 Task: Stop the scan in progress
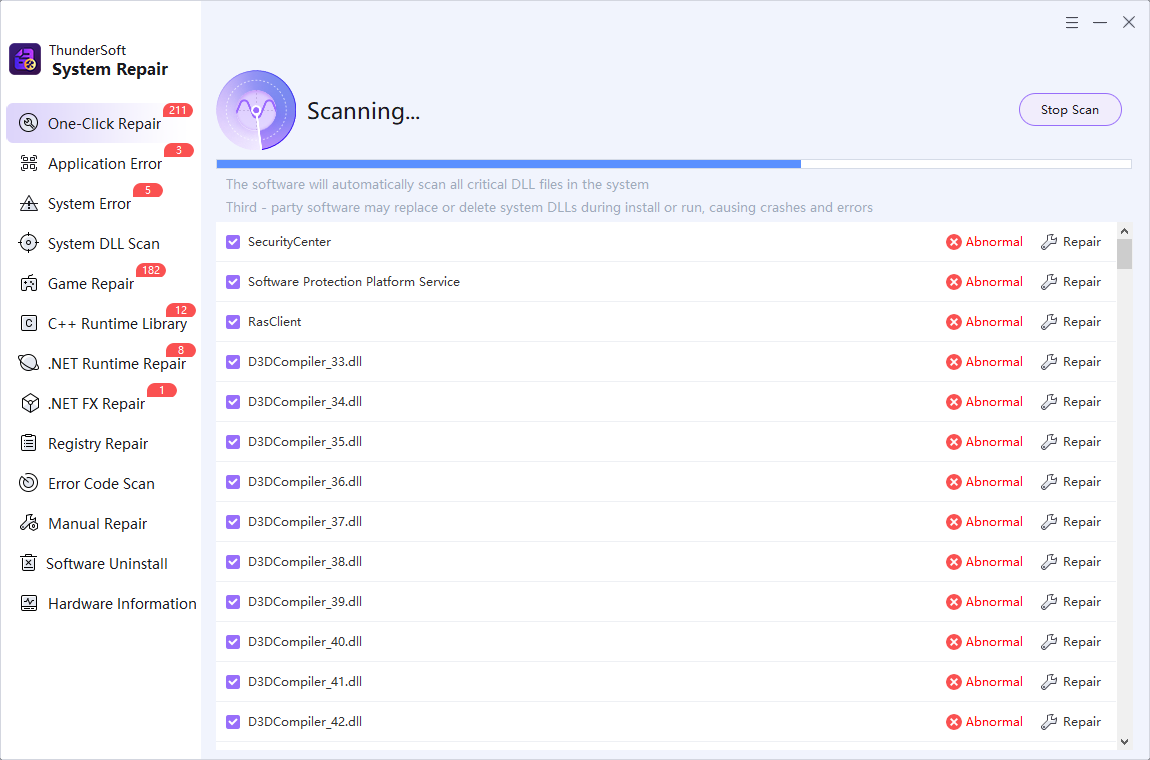pos(1069,110)
